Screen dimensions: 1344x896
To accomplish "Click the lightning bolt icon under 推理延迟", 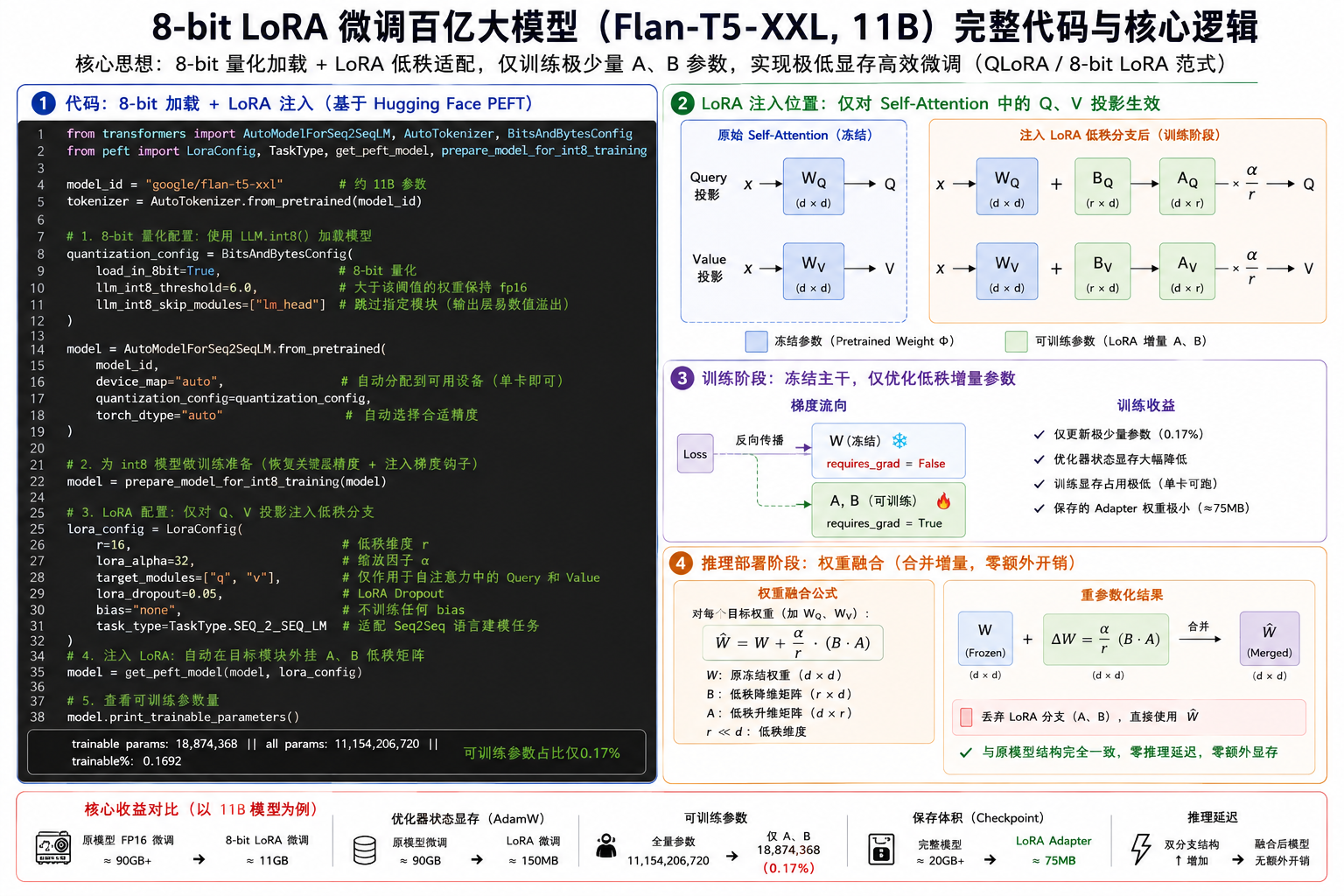I will [1140, 849].
